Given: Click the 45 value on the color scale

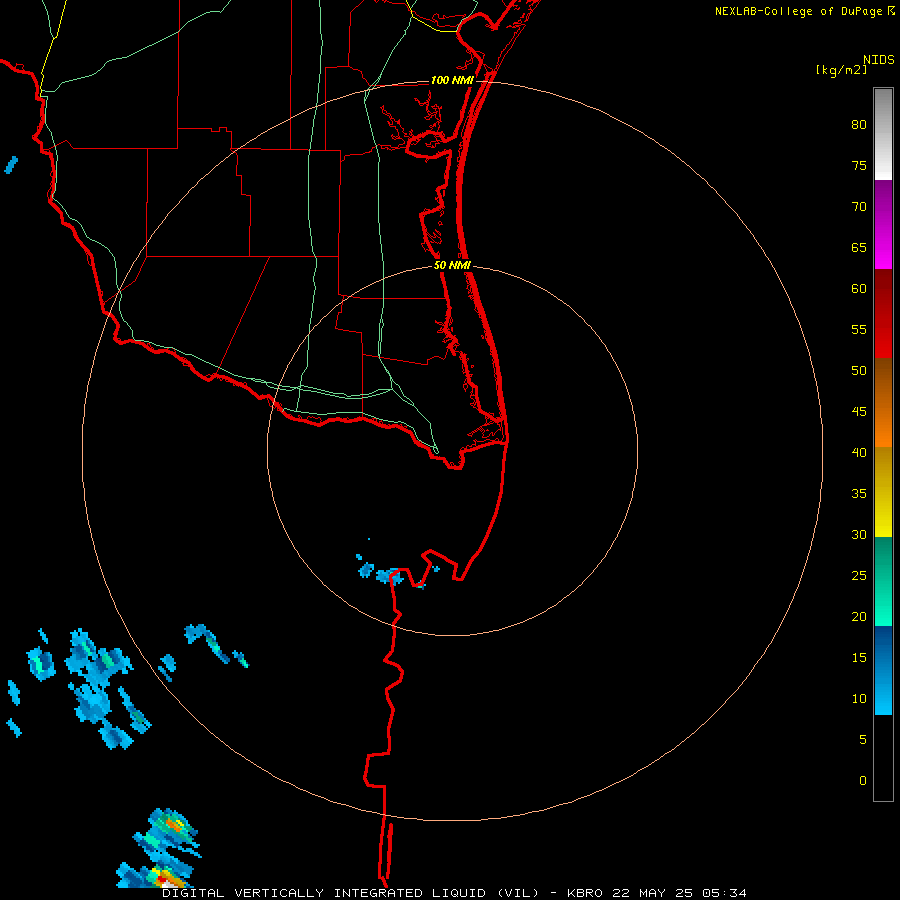Looking at the screenshot, I should pos(859,412).
